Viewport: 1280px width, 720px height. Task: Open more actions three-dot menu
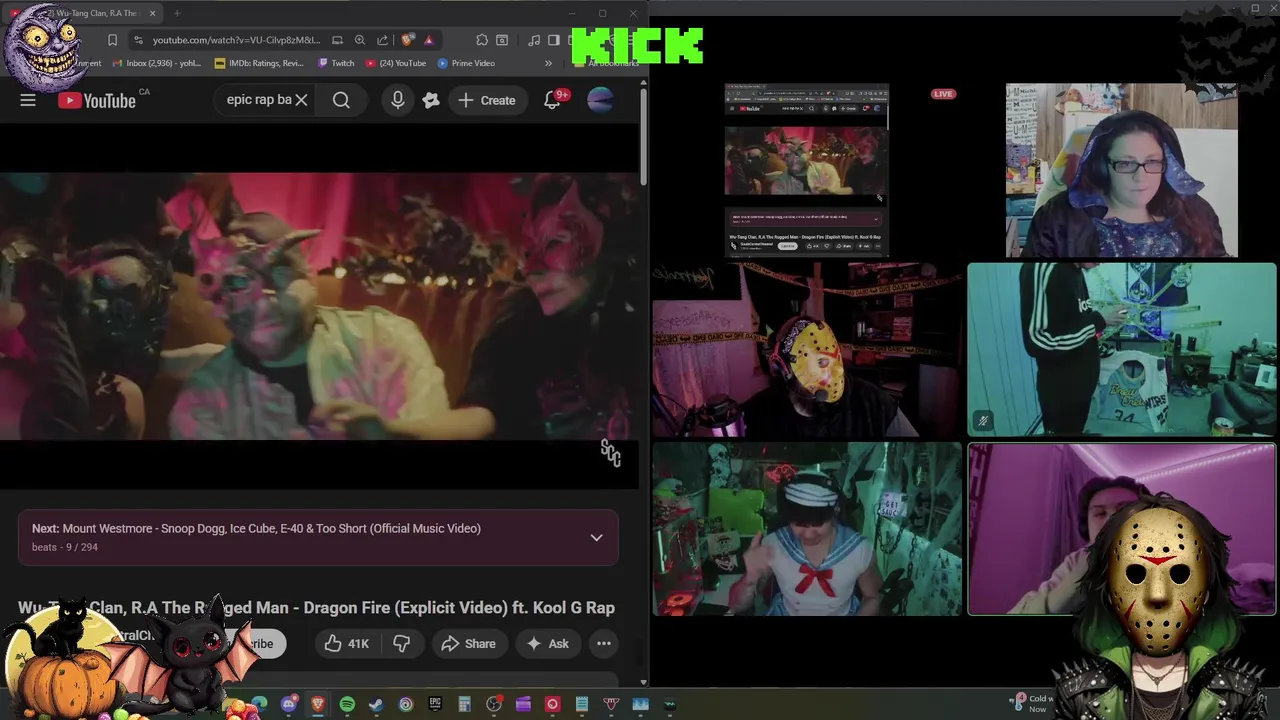pyautogui.click(x=604, y=644)
